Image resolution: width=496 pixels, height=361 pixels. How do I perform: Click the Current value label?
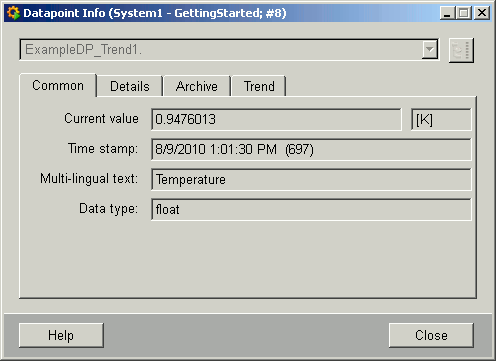pyautogui.click(x=101, y=118)
